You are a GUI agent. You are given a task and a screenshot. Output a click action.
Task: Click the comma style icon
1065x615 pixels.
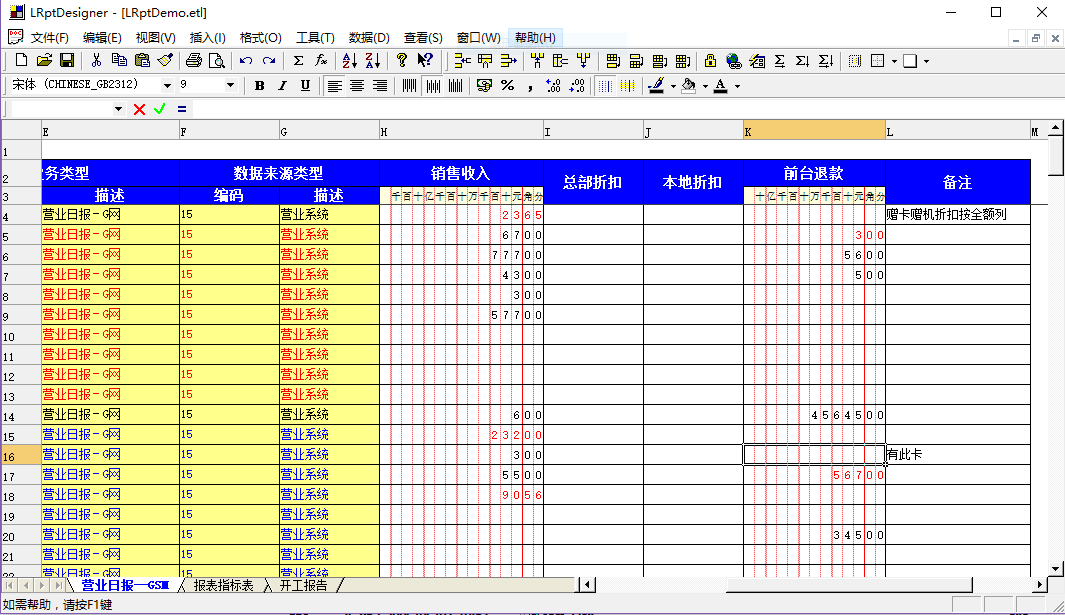pyautogui.click(x=530, y=86)
